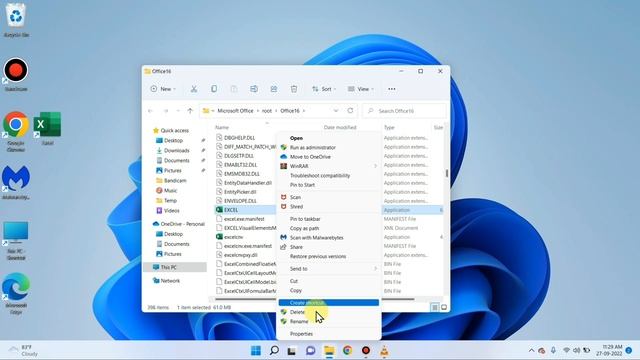The width and height of the screenshot is (640, 360).
Task: Click Search Office16 input box
Action: pyautogui.click(x=404, y=111)
